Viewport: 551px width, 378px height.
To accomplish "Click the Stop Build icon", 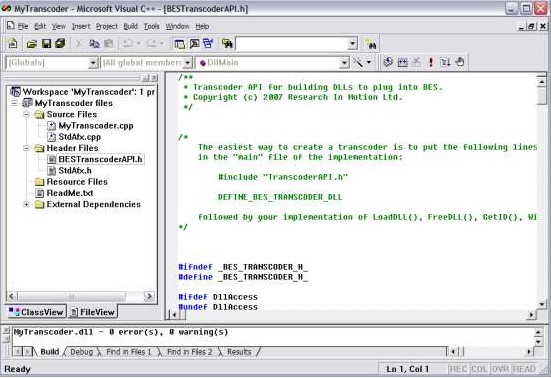I will 416,63.
